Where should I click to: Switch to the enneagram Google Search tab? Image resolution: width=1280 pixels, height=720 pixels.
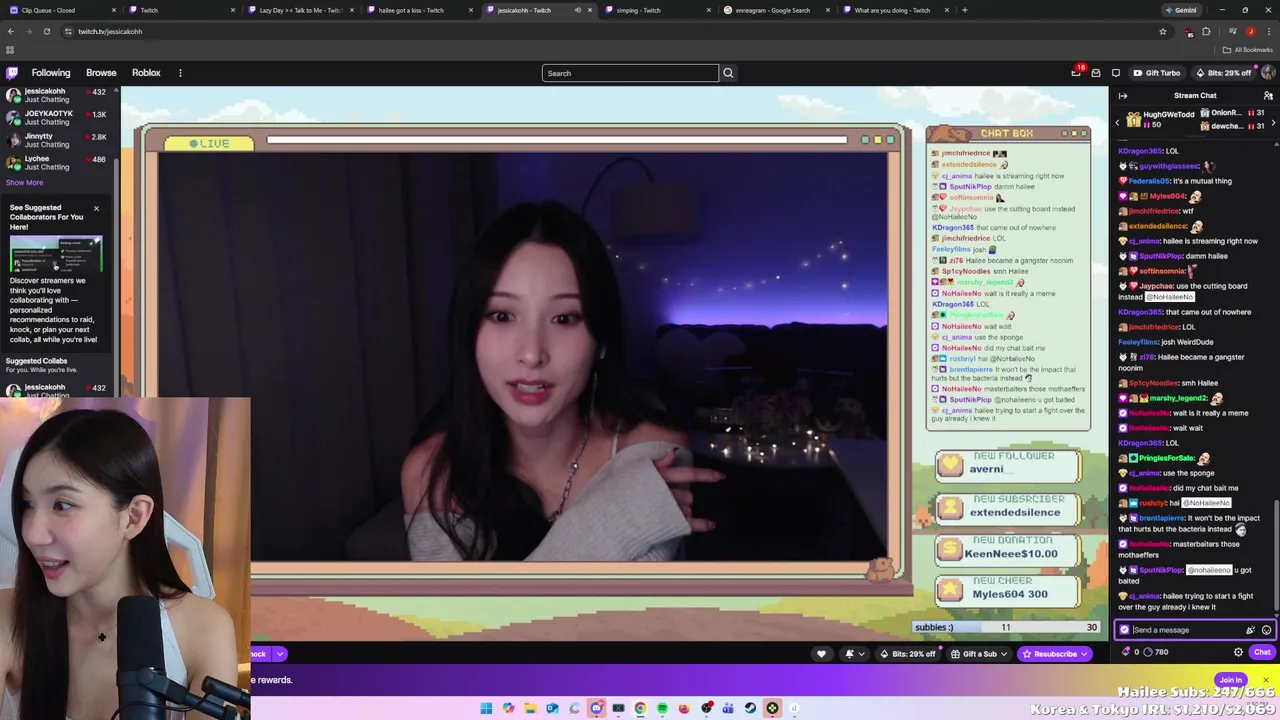[x=776, y=10]
